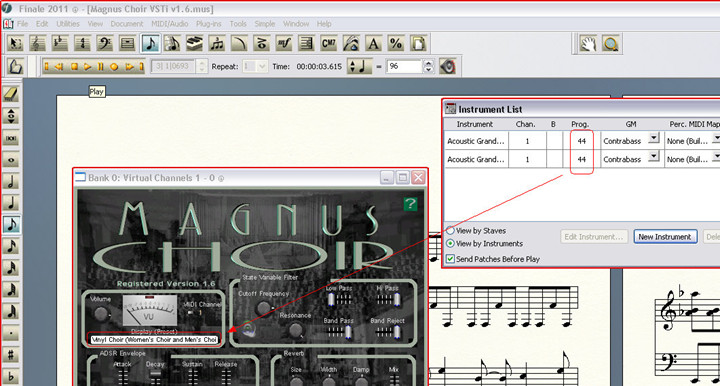Select the View by Staves radio button
This screenshot has width=720, height=386.
pyautogui.click(x=450, y=230)
